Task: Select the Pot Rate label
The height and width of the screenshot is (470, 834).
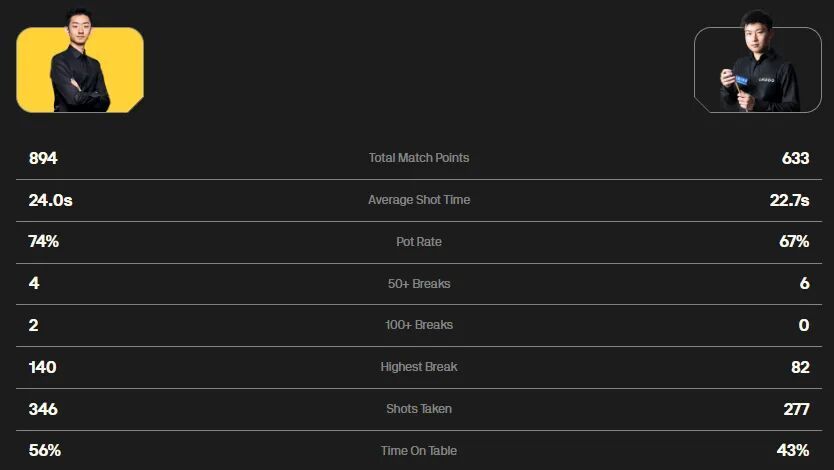Action: pos(418,242)
